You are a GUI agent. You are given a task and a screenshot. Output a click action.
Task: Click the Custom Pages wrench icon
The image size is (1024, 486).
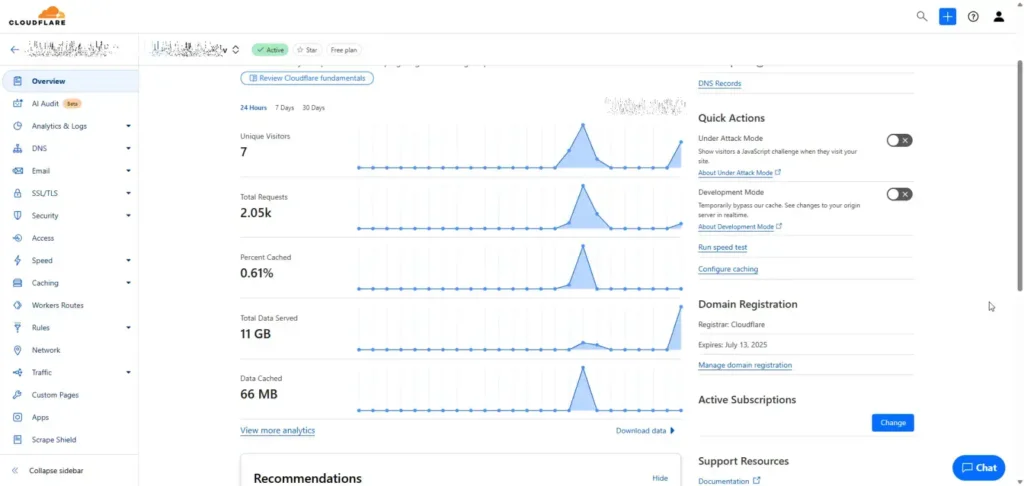pyautogui.click(x=18, y=395)
